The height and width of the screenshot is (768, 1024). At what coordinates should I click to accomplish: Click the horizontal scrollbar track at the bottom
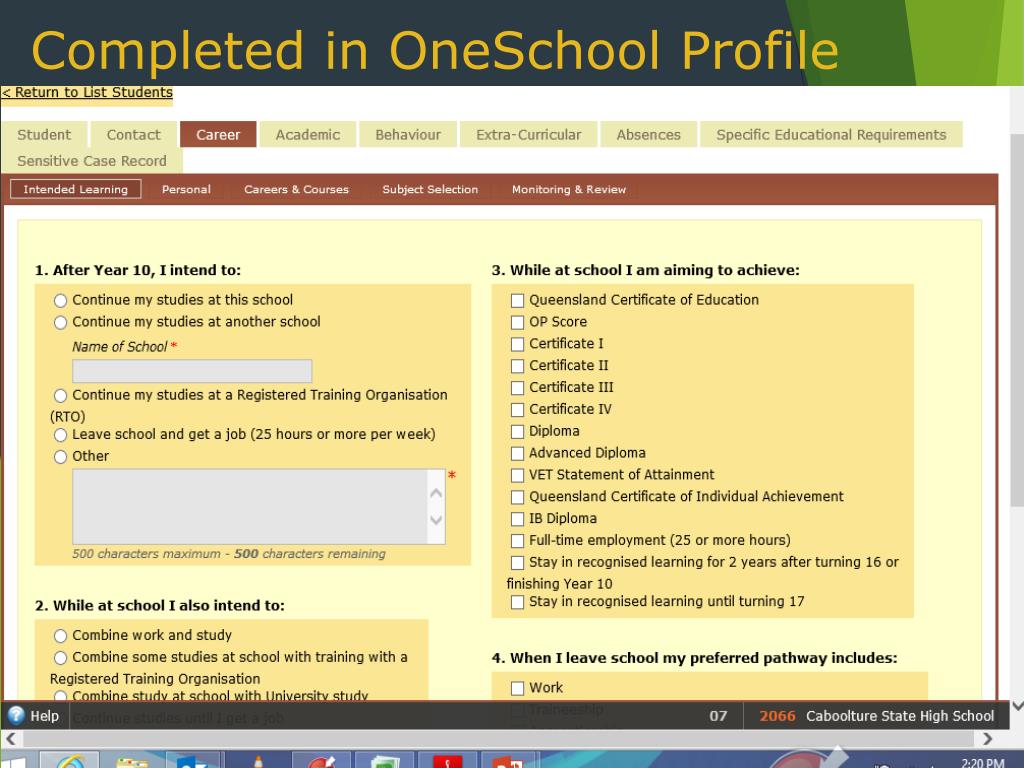coord(499,739)
